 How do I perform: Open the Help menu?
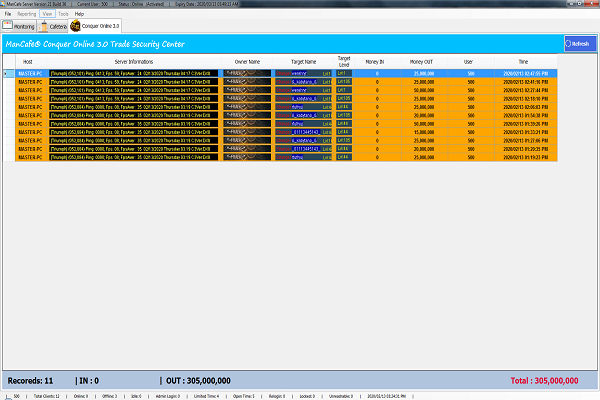tap(79, 14)
